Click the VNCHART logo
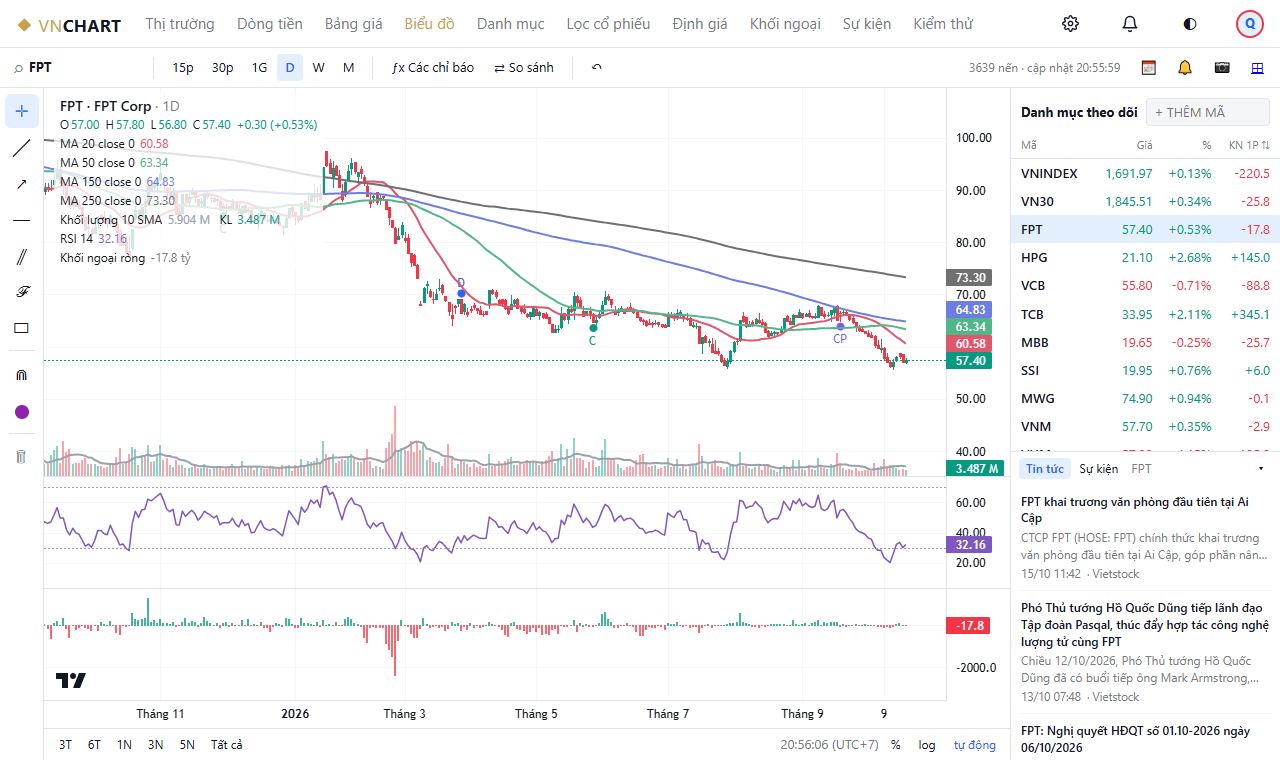The height and width of the screenshot is (760, 1280). (69, 25)
